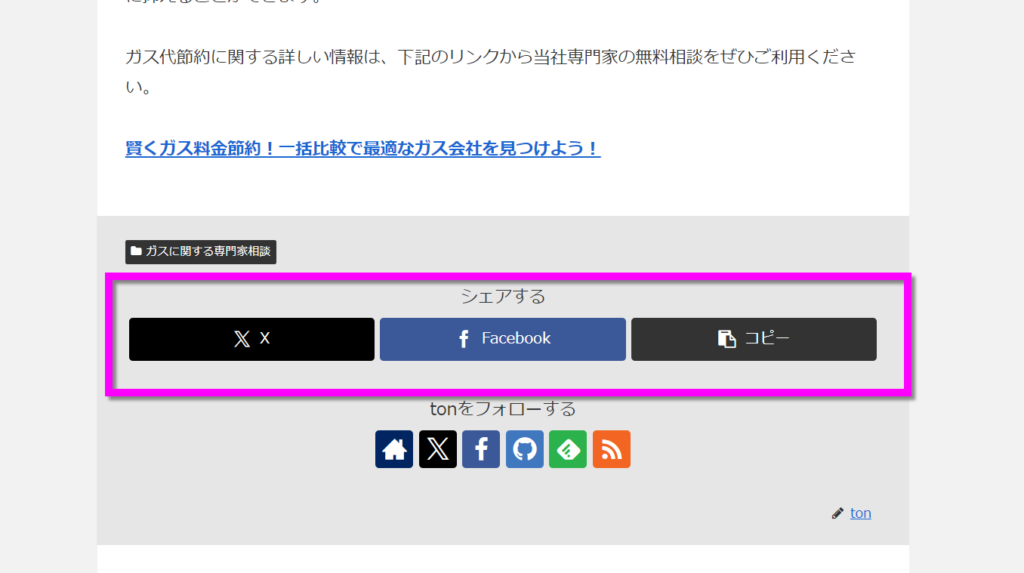This screenshot has width=1024, height=573.
Task: Click the clipboard icon in コピー button
Action: pos(727,338)
